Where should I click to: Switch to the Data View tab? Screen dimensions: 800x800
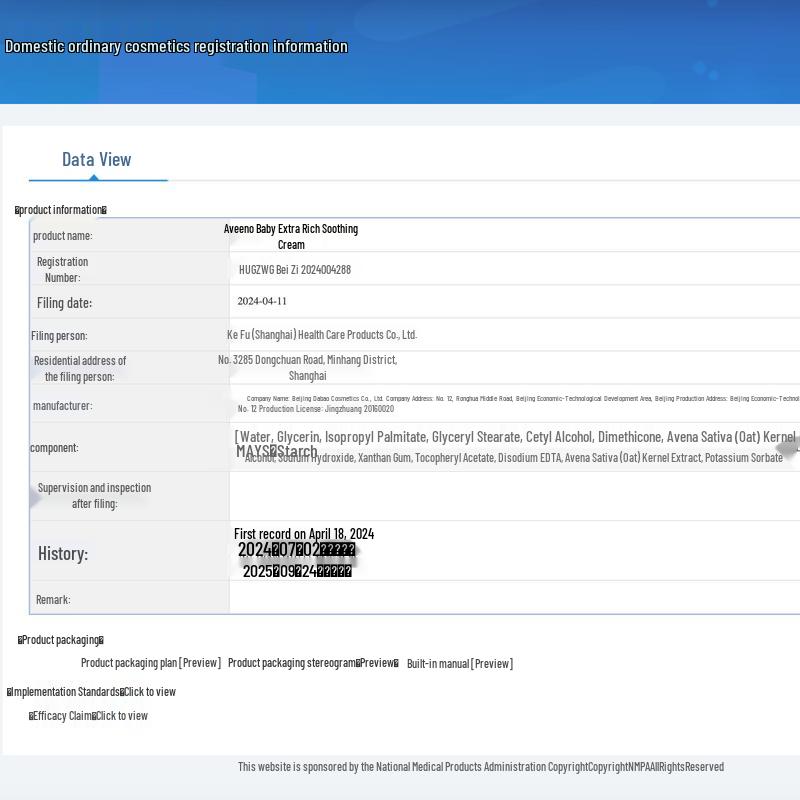[x=97, y=160]
